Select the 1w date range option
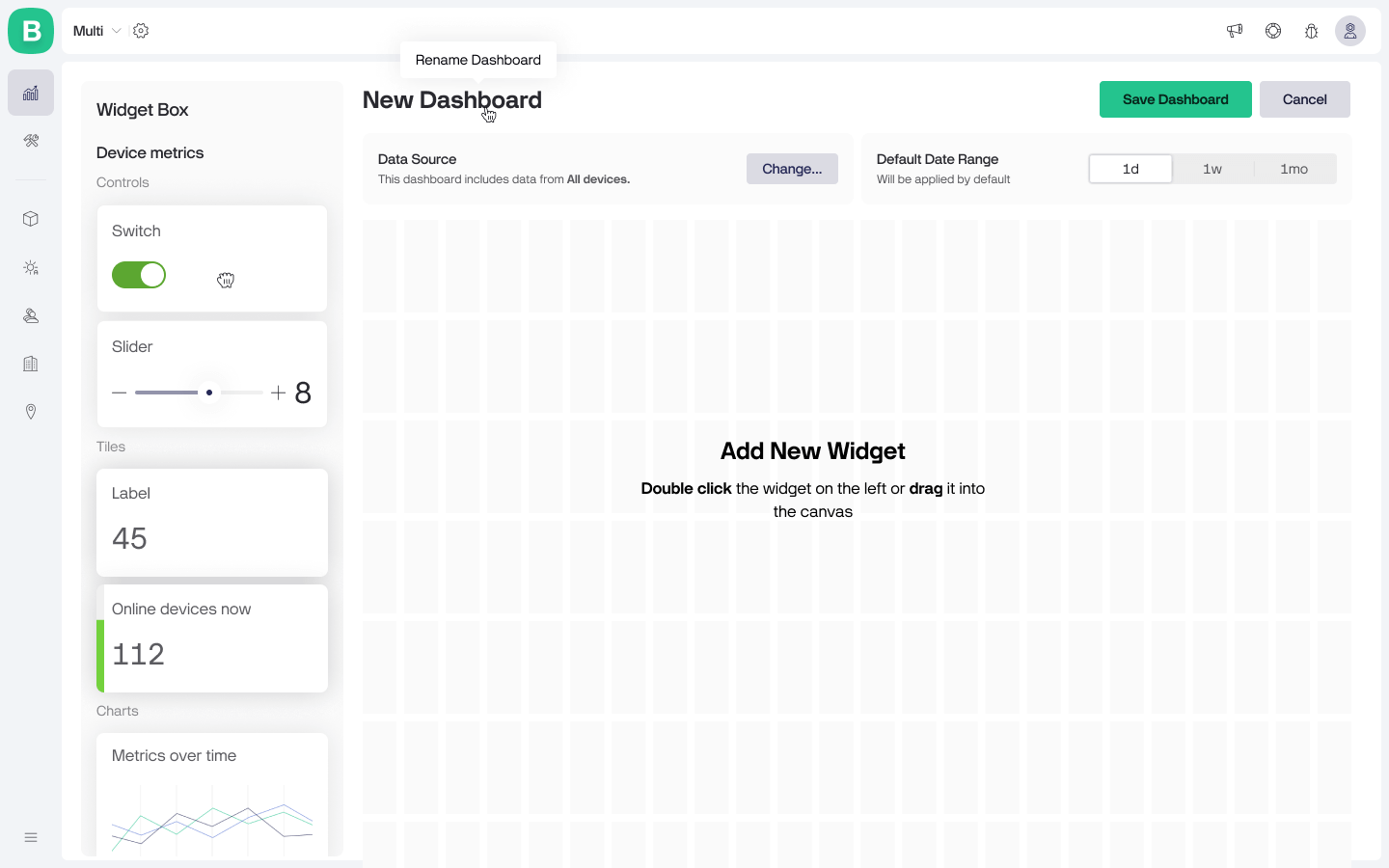1389x868 pixels. pos(1212,169)
